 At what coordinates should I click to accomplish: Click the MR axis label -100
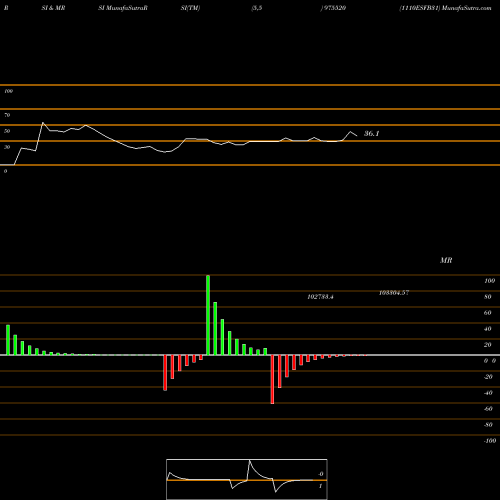tap(490, 441)
